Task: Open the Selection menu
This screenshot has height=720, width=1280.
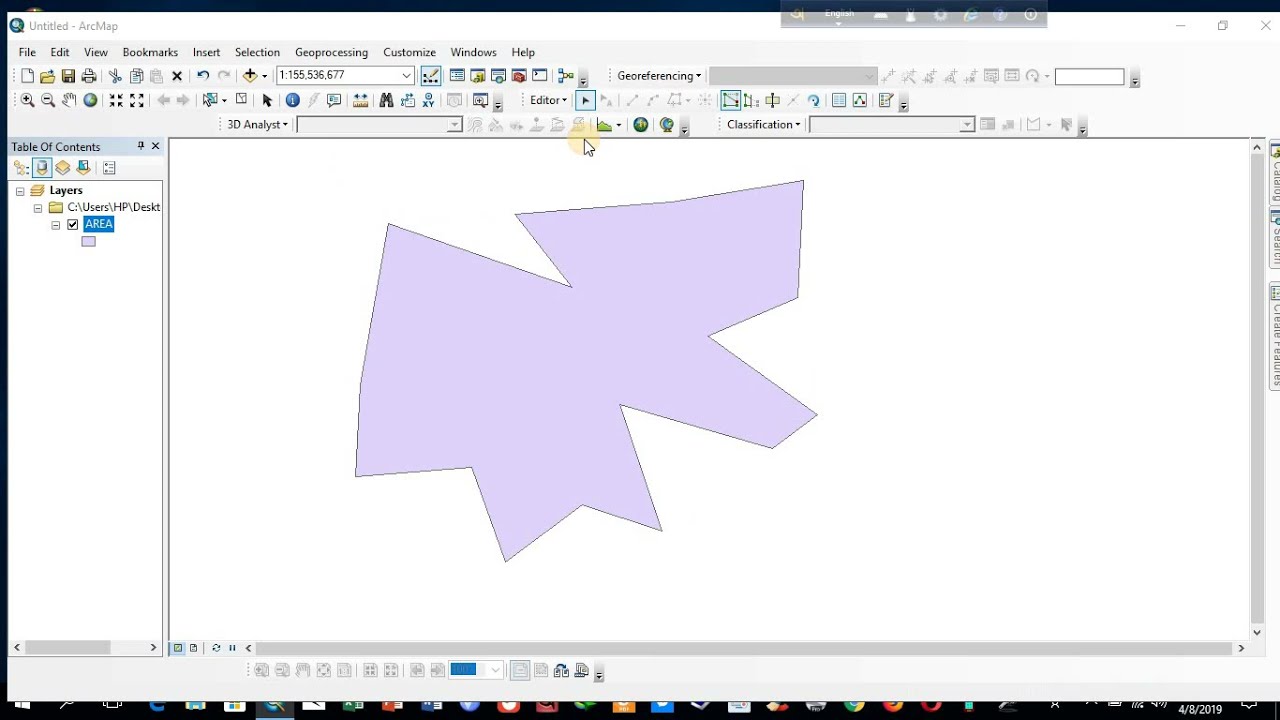Action: coord(257,52)
